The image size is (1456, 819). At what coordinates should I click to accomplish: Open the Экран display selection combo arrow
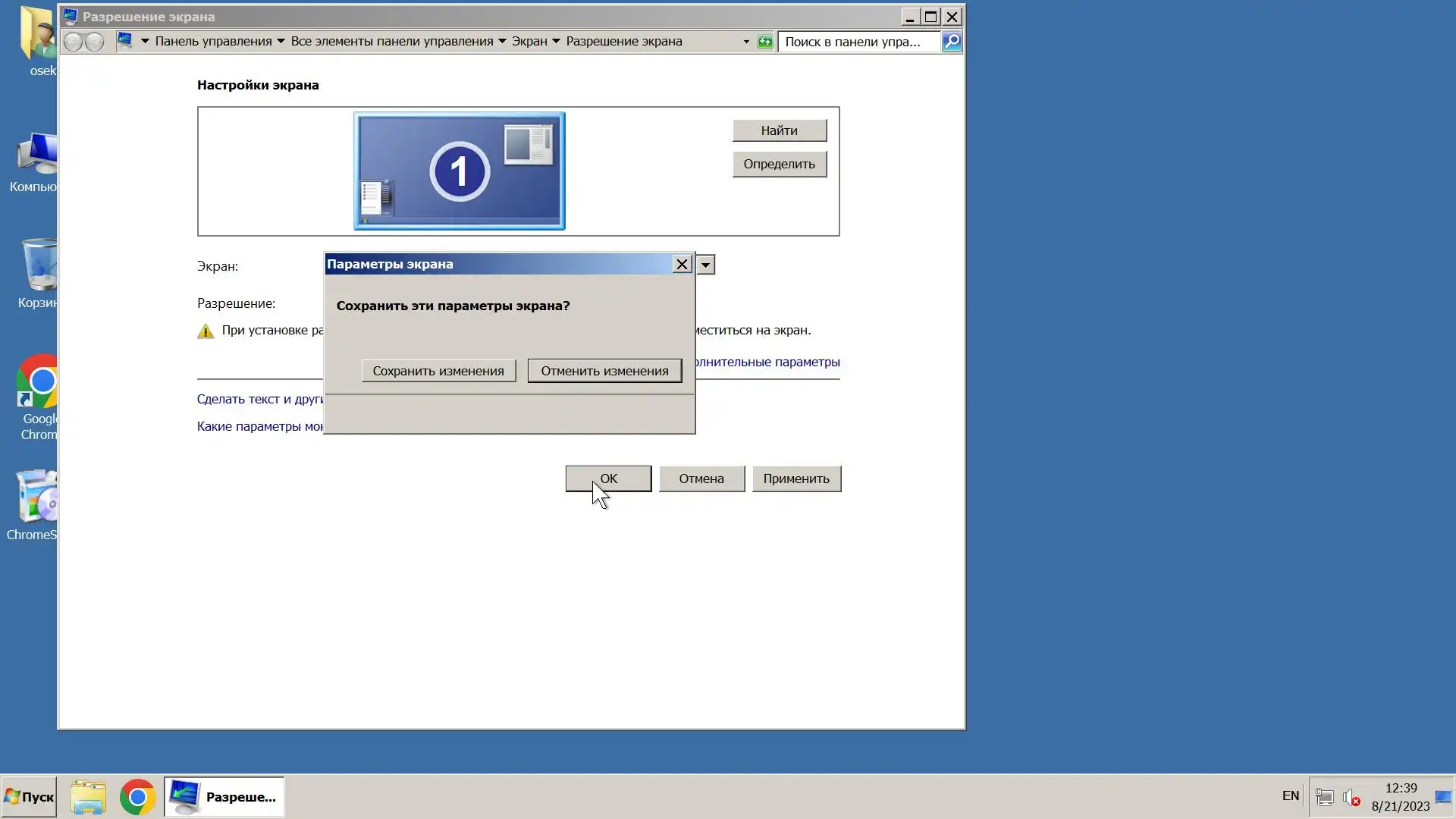pyautogui.click(x=705, y=265)
